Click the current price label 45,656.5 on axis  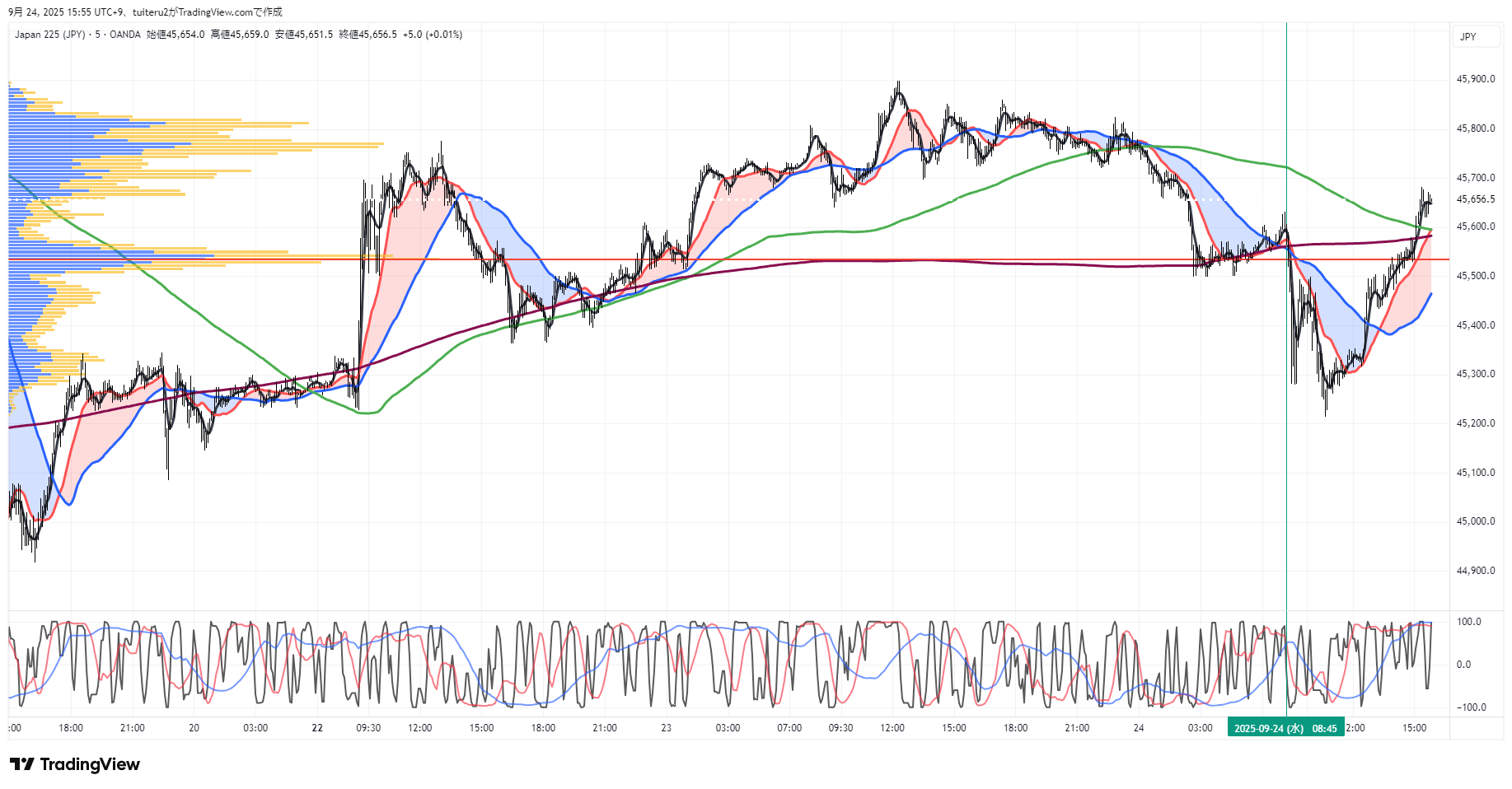1475,199
